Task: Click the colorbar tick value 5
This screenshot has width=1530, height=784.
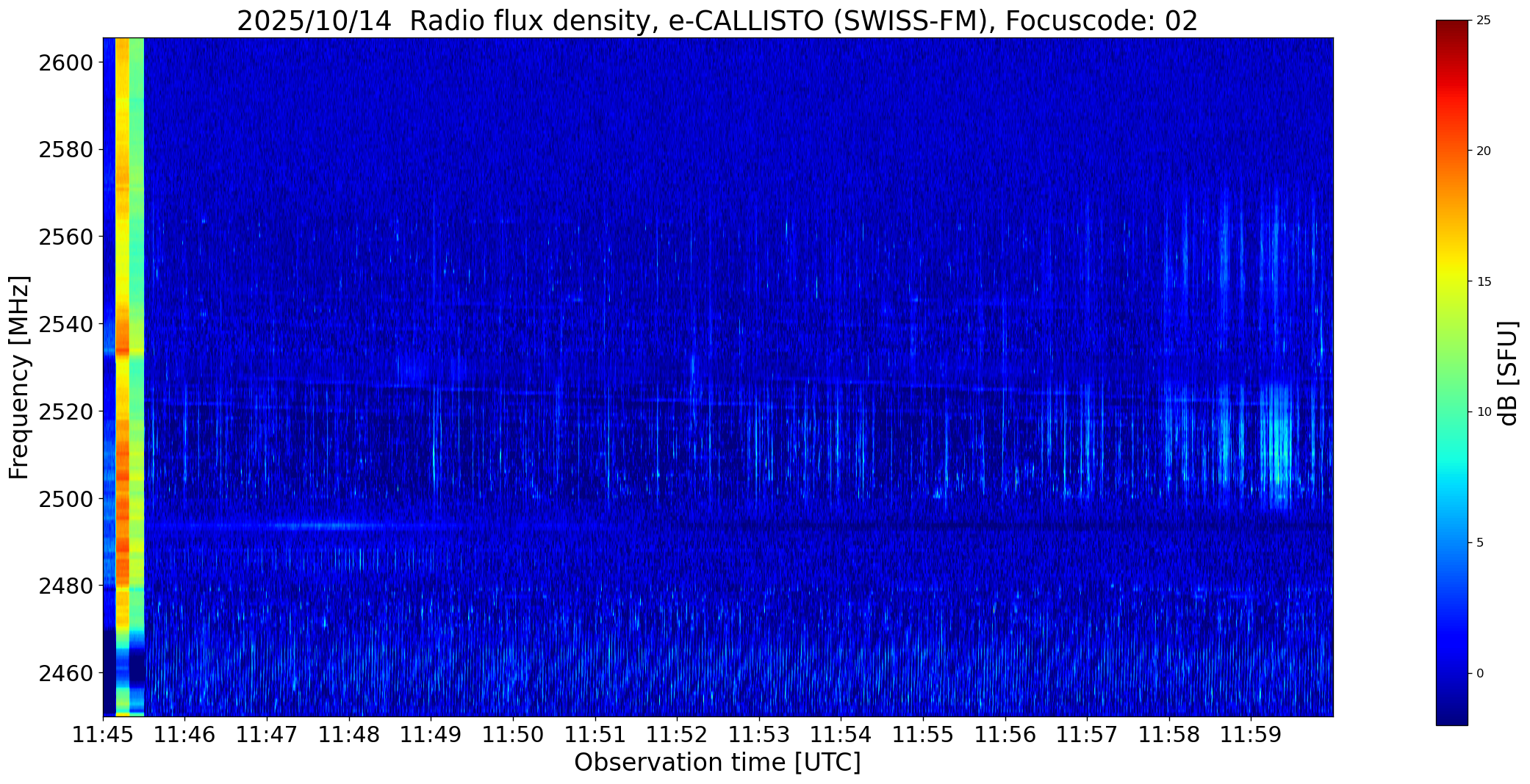Action: coord(1480,543)
